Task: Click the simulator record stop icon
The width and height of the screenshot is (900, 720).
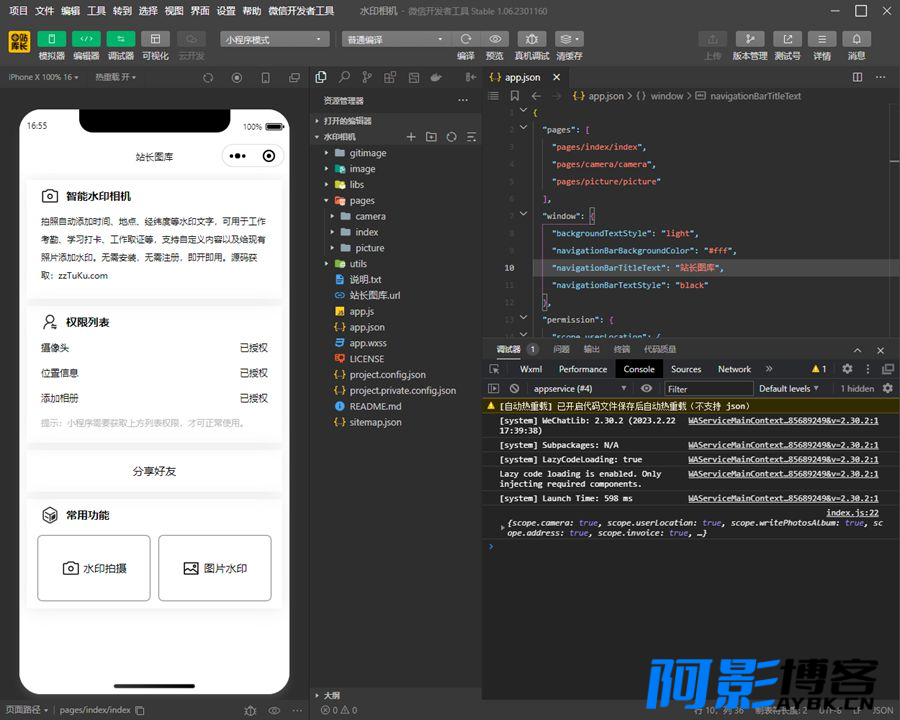Action: click(x=236, y=78)
